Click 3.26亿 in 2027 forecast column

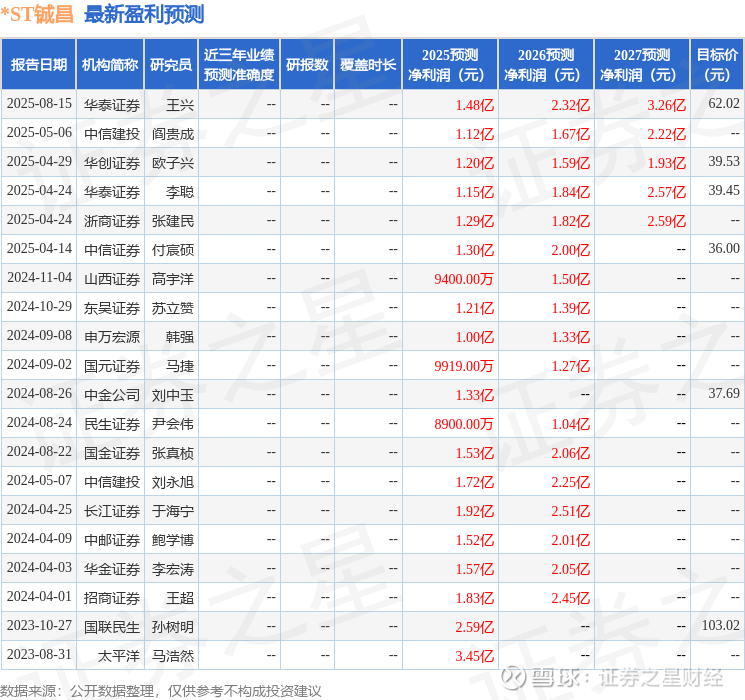[666, 105]
